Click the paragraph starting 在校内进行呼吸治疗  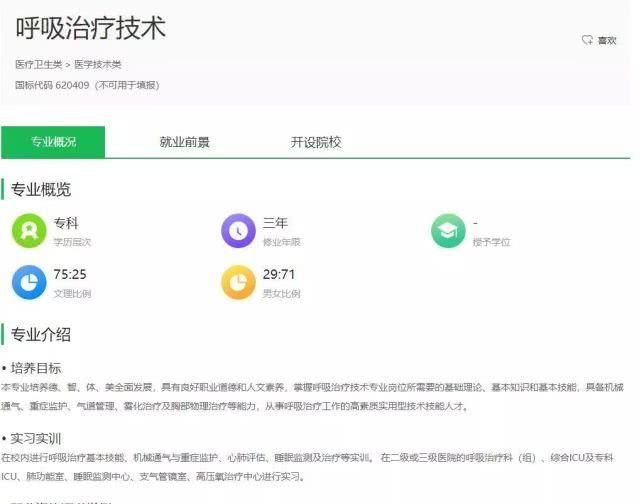click(307, 467)
